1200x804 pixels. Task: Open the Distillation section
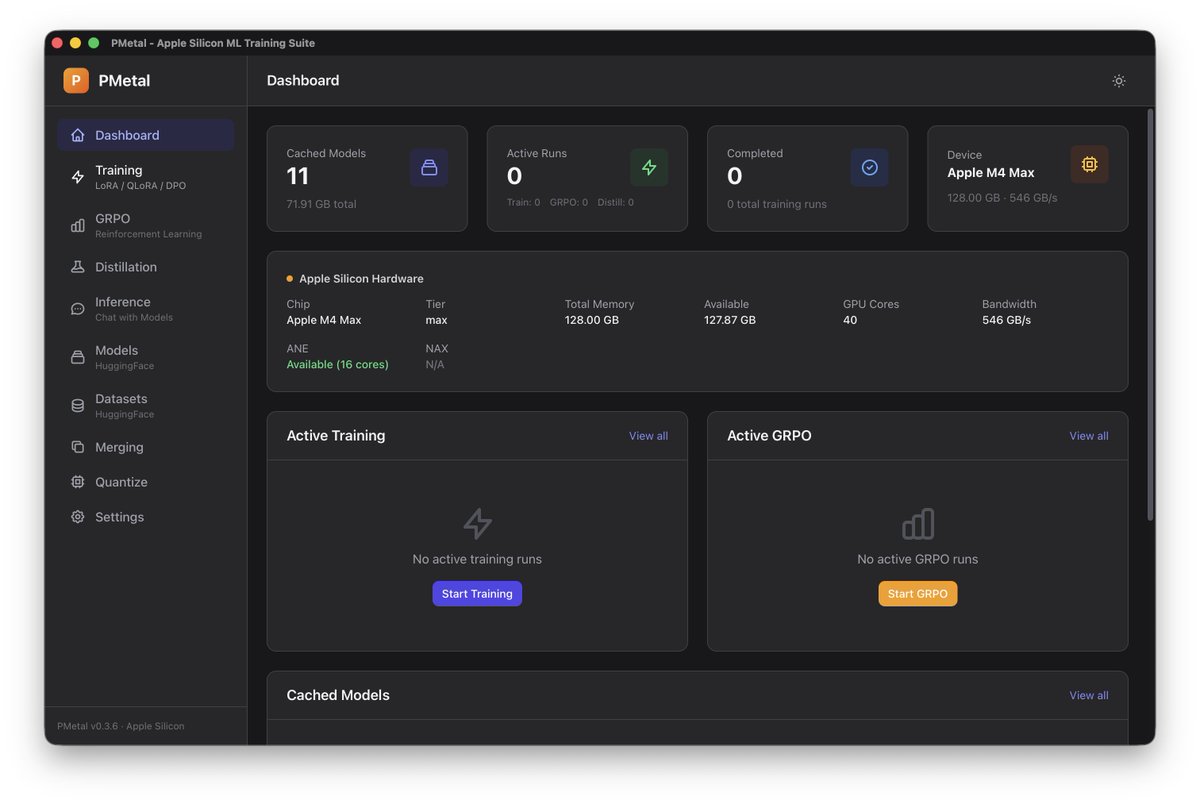pos(145,267)
